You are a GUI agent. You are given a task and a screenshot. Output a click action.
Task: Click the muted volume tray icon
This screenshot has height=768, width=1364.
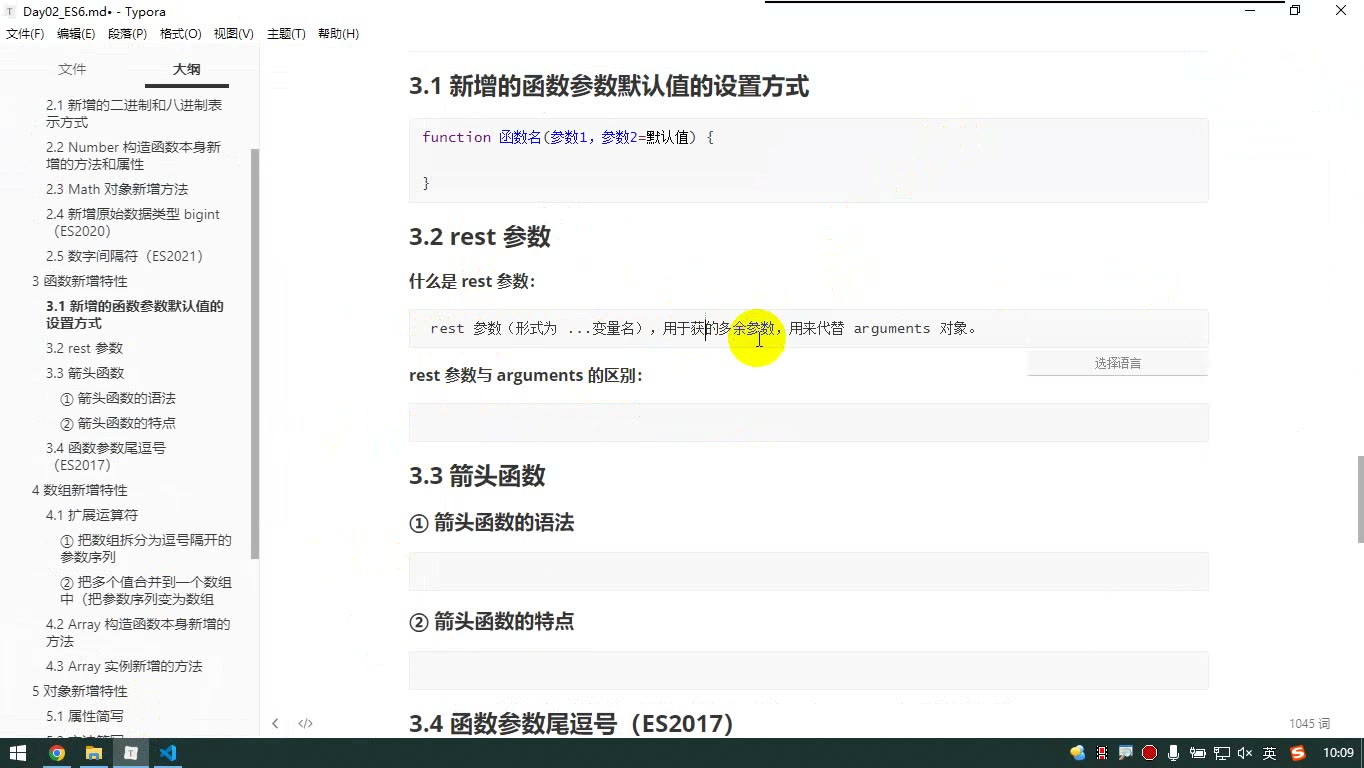point(1245,753)
